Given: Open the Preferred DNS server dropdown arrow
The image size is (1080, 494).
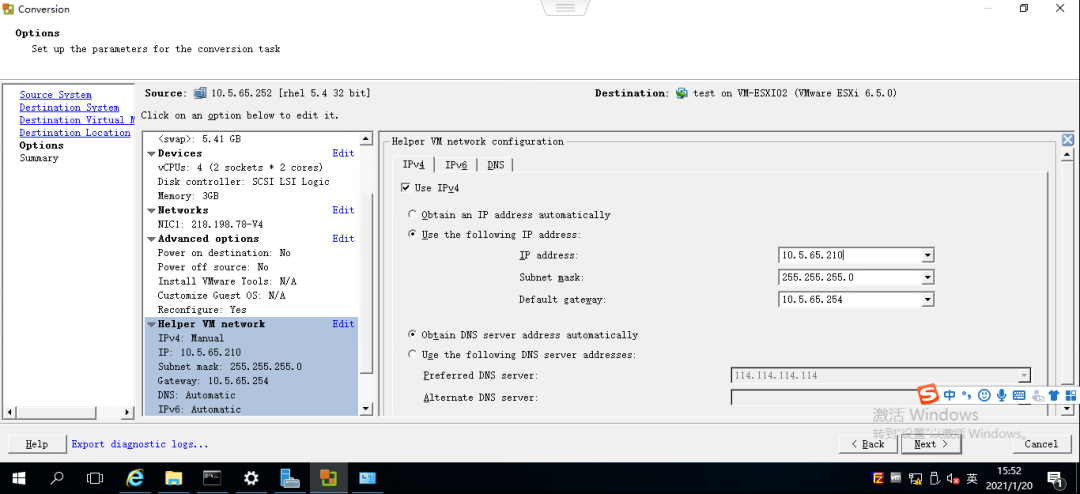Looking at the screenshot, I should (1024, 375).
